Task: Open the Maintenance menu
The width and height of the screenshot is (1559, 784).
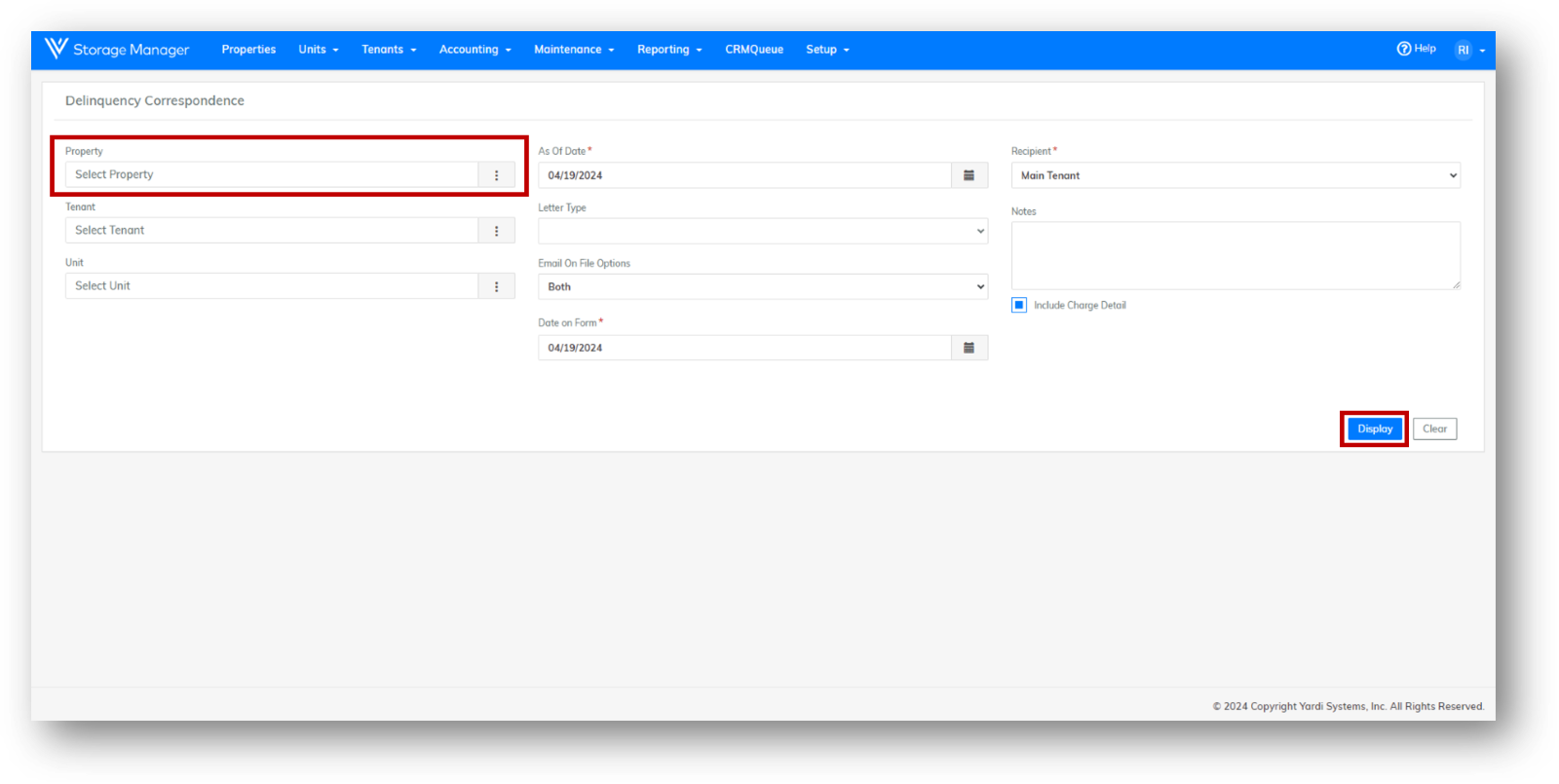Action: pyautogui.click(x=573, y=50)
